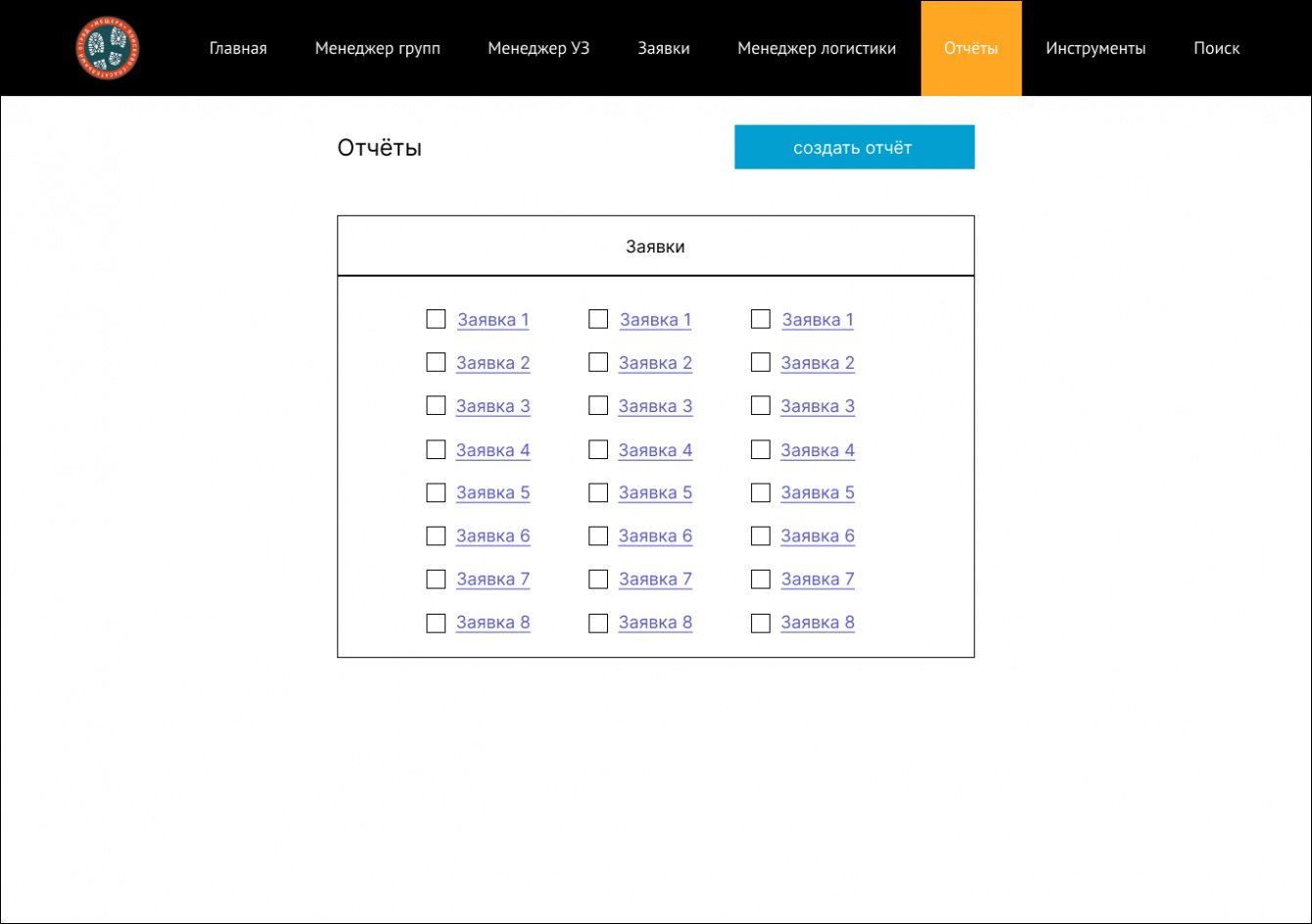Screen dimensions: 1312x924
Task: Check the Заявка 6 box in the middle column
Action: tap(598, 535)
